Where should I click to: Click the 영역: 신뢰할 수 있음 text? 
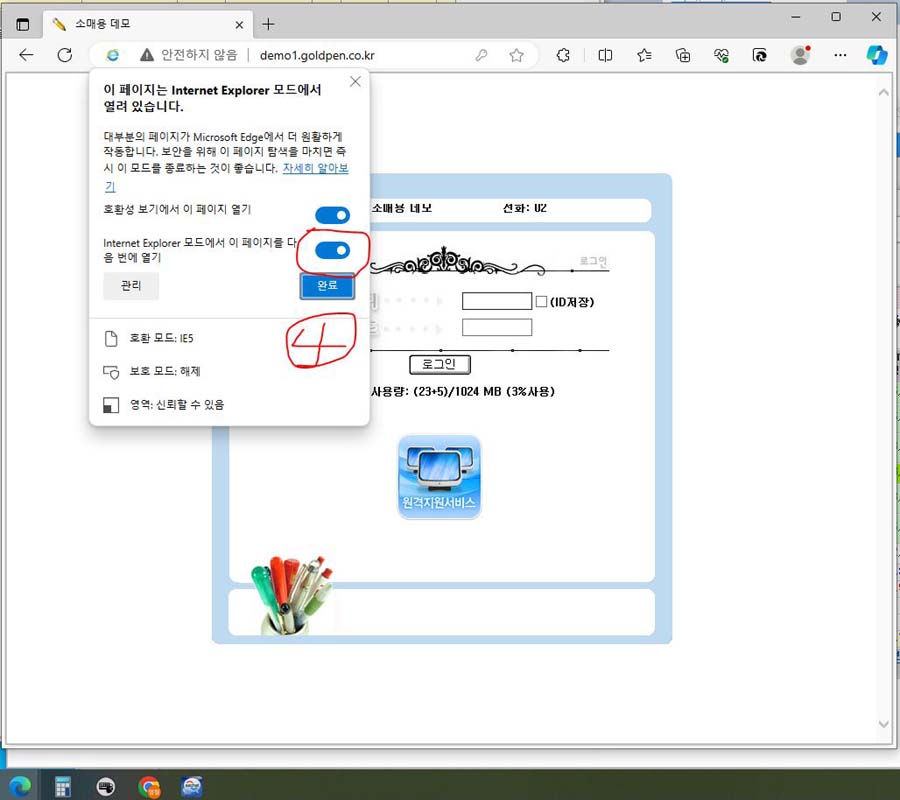177,404
